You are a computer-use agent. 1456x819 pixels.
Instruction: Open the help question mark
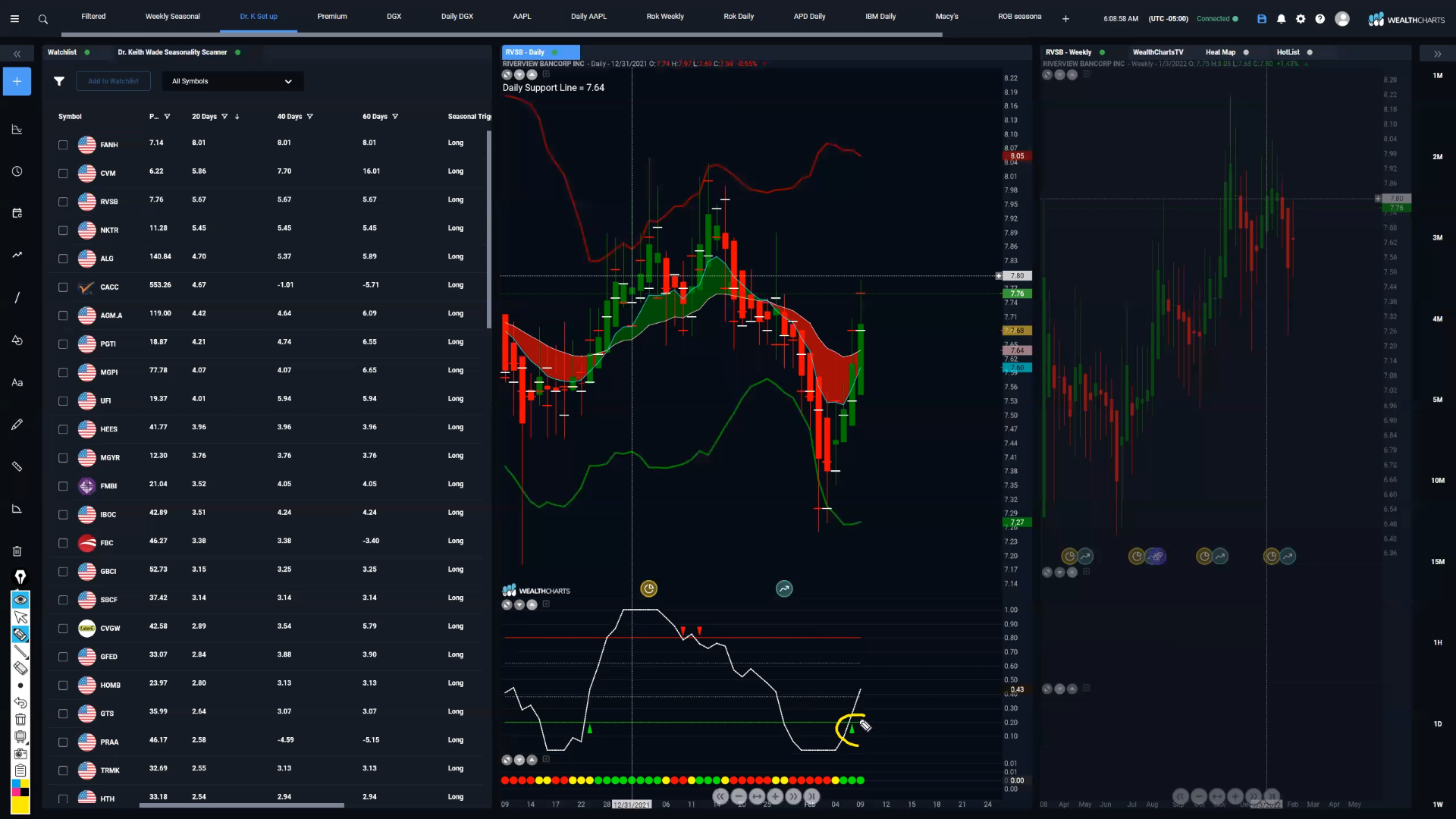(1320, 19)
